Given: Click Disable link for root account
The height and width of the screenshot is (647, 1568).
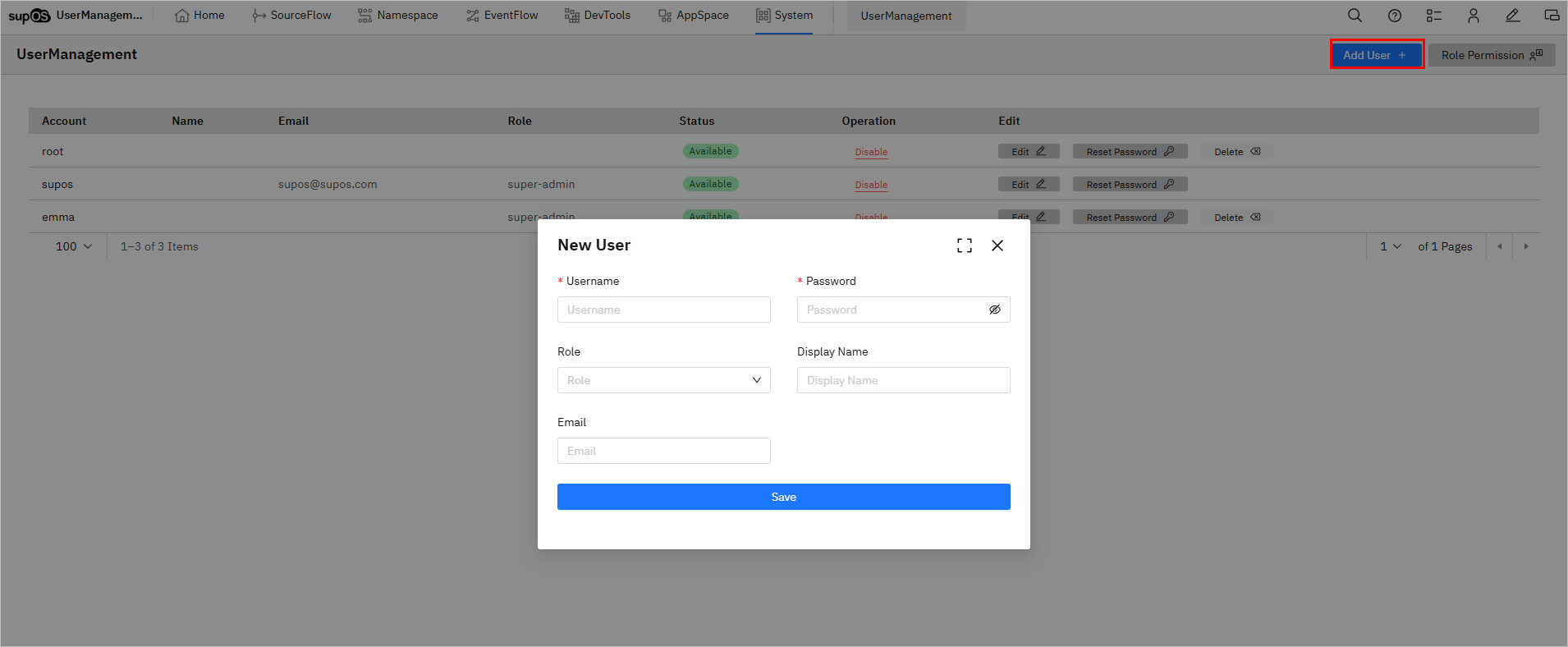Looking at the screenshot, I should [x=871, y=152].
